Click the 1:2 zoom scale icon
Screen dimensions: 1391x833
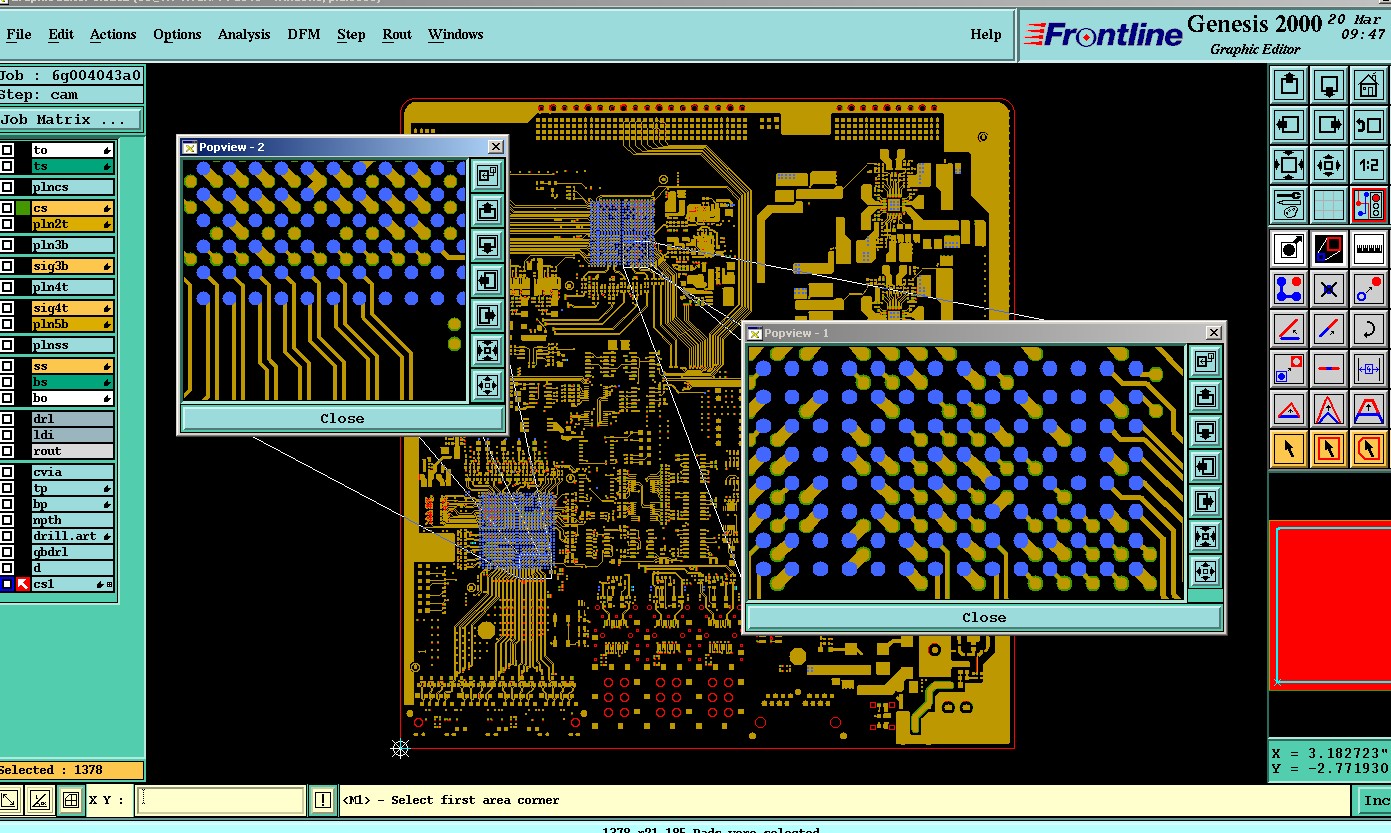tap(1367, 165)
